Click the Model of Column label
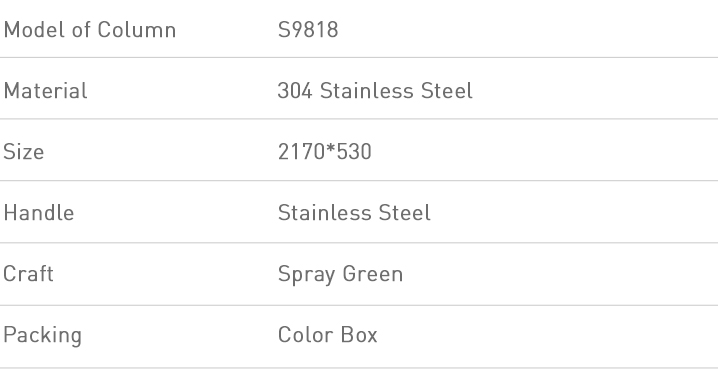This screenshot has width=718, height=369. pyautogui.click(x=90, y=30)
